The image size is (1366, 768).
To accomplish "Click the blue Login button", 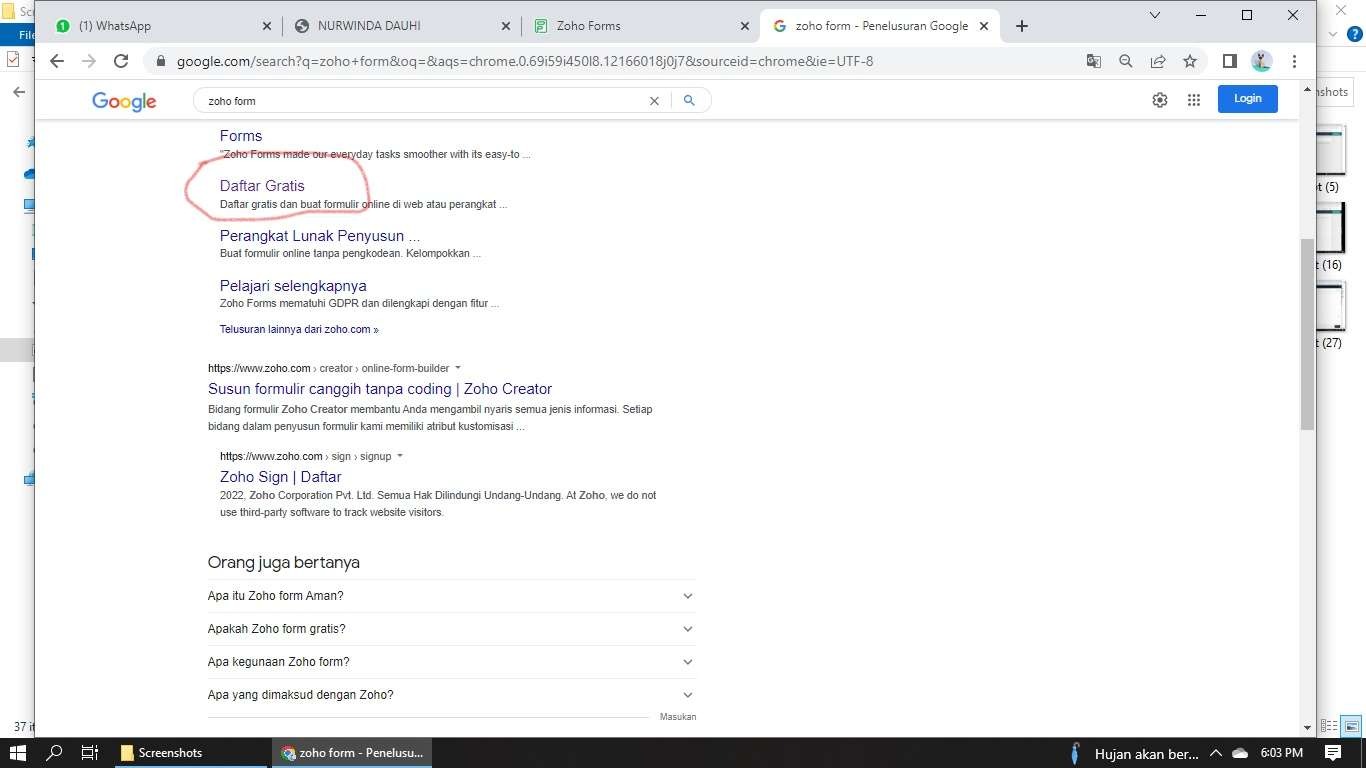I will click(x=1247, y=99).
